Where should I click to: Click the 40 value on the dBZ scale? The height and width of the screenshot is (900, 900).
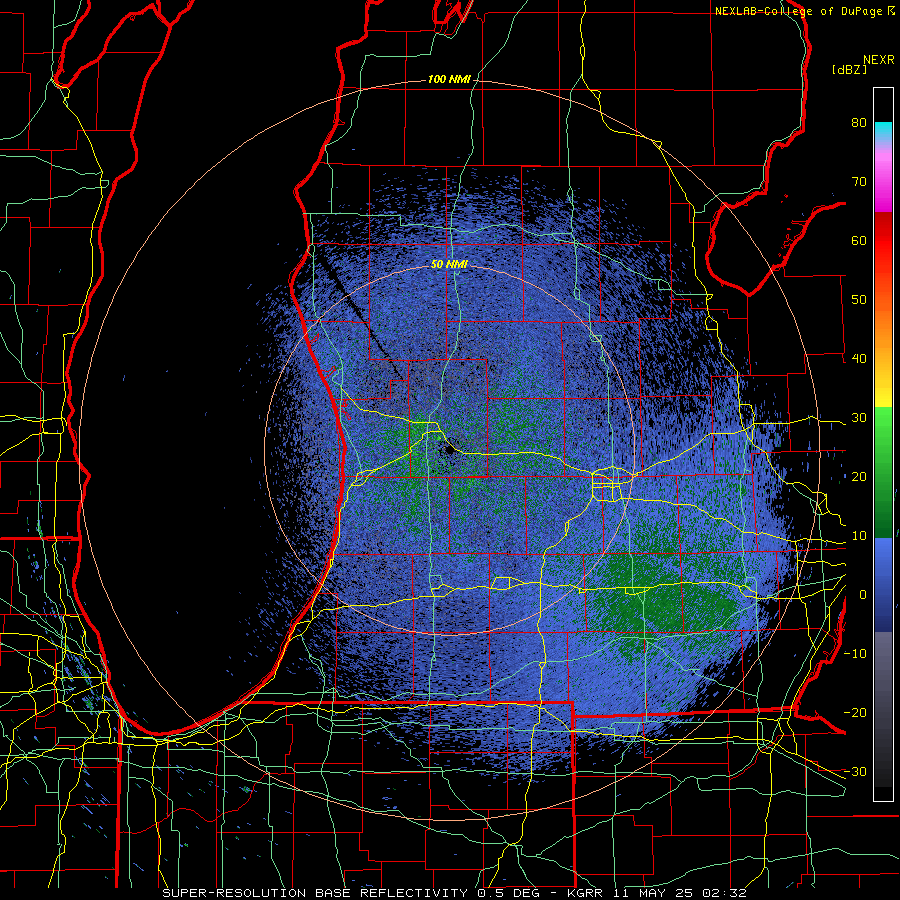tap(859, 359)
